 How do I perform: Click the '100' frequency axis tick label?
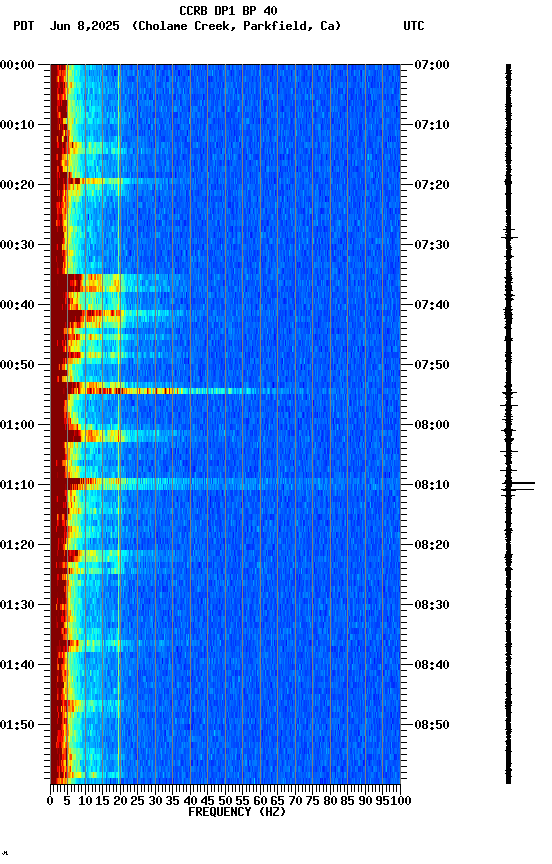[401, 802]
